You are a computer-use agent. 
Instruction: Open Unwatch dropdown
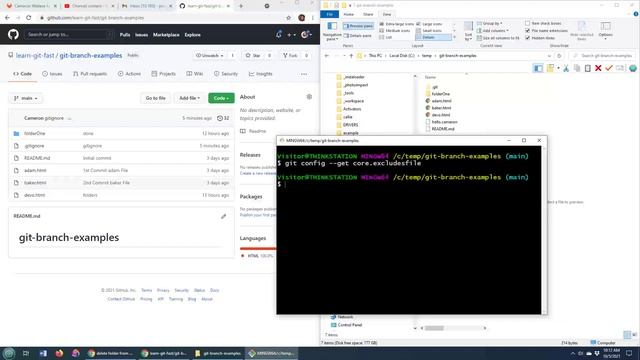209,55
